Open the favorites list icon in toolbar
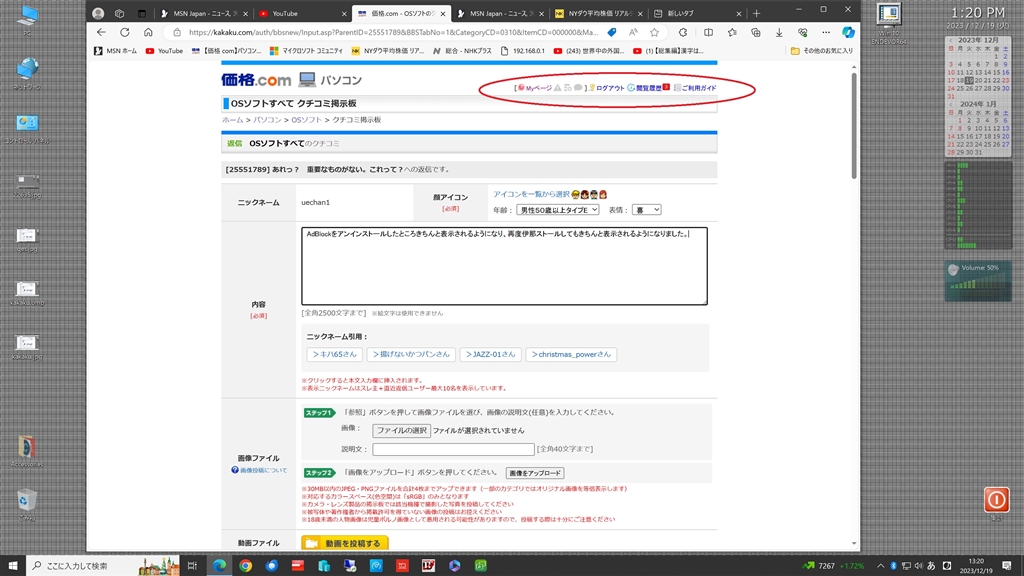 [x=732, y=32]
